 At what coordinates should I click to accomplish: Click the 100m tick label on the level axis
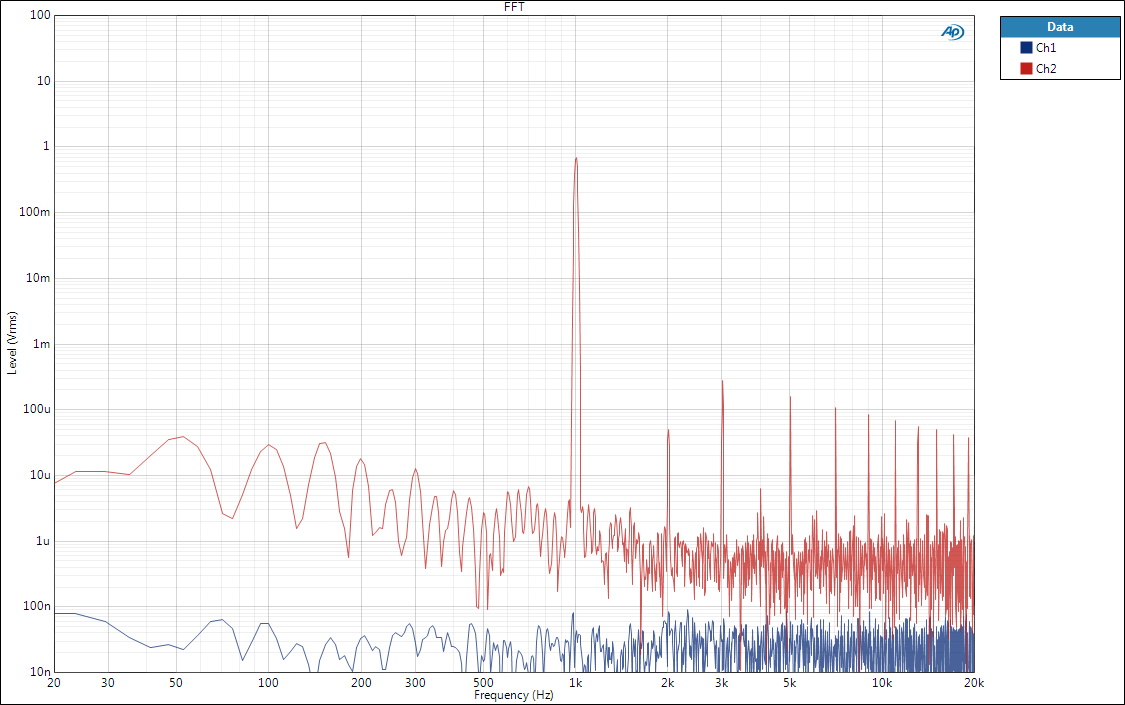tap(37, 212)
